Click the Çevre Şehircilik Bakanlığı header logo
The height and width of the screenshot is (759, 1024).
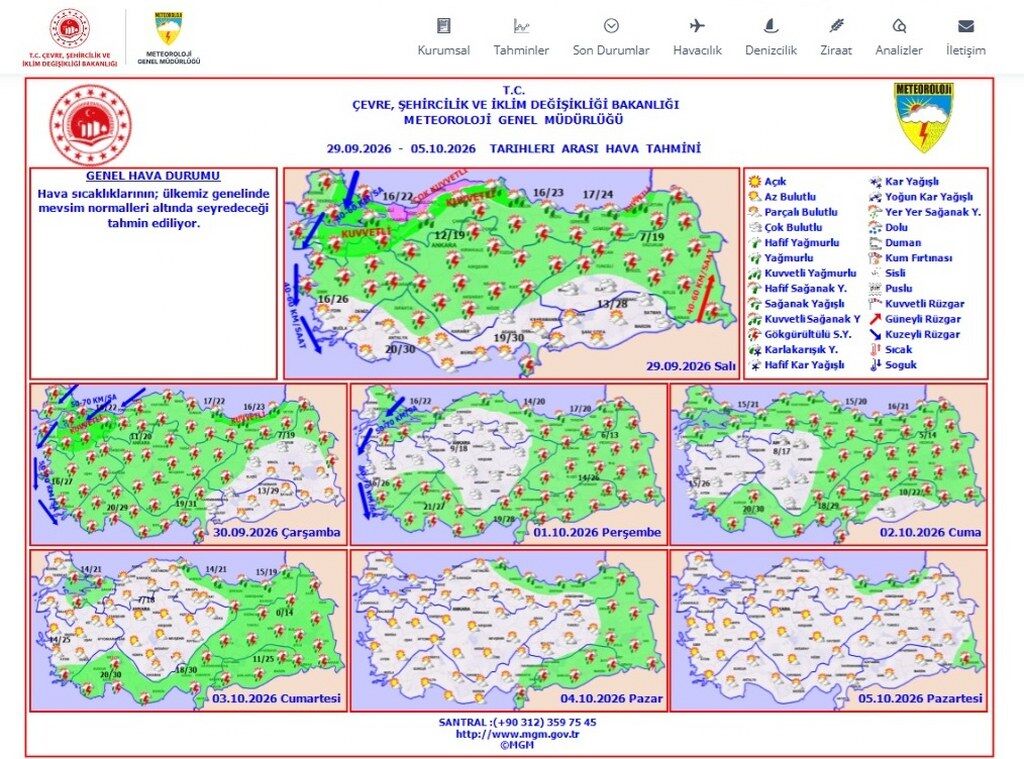pos(69,38)
